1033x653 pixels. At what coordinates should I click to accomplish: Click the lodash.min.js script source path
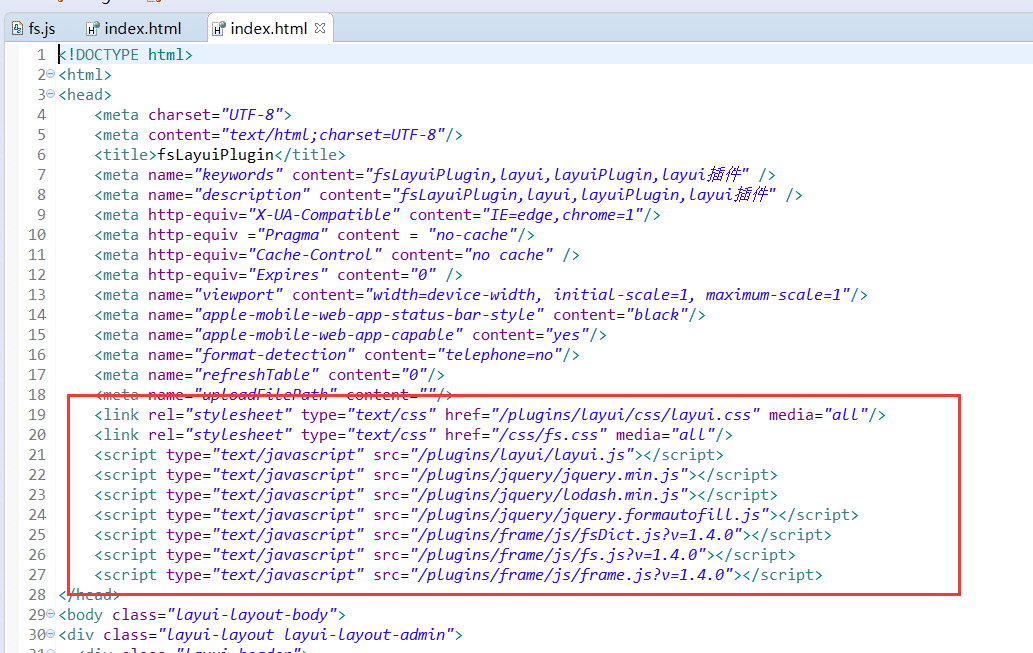(552, 495)
